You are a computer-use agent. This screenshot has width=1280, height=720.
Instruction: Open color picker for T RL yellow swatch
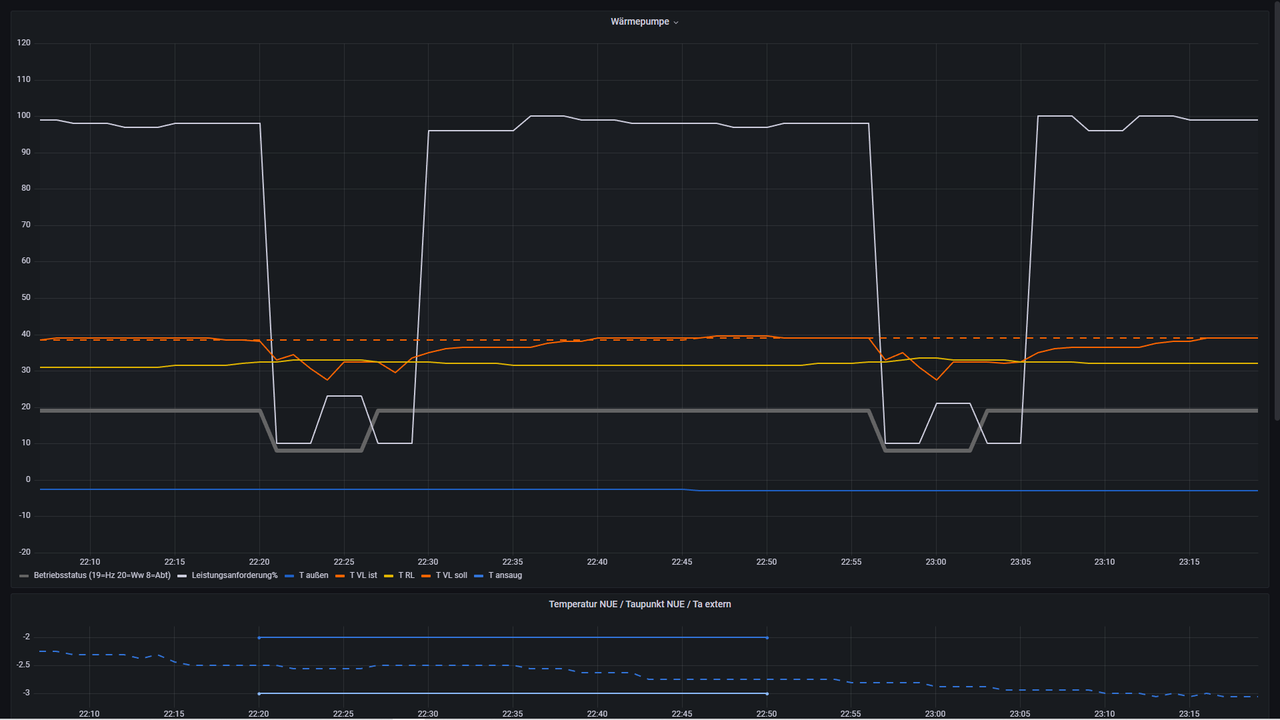(390, 576)
